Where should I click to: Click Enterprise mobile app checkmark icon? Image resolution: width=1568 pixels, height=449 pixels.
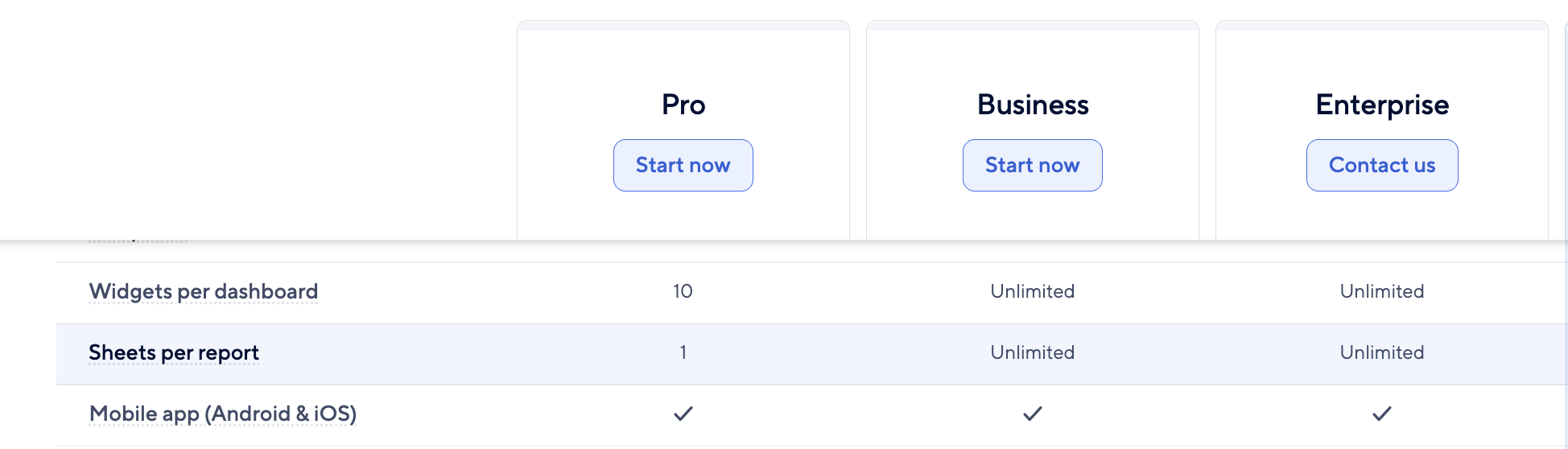tap(1382, 414)
